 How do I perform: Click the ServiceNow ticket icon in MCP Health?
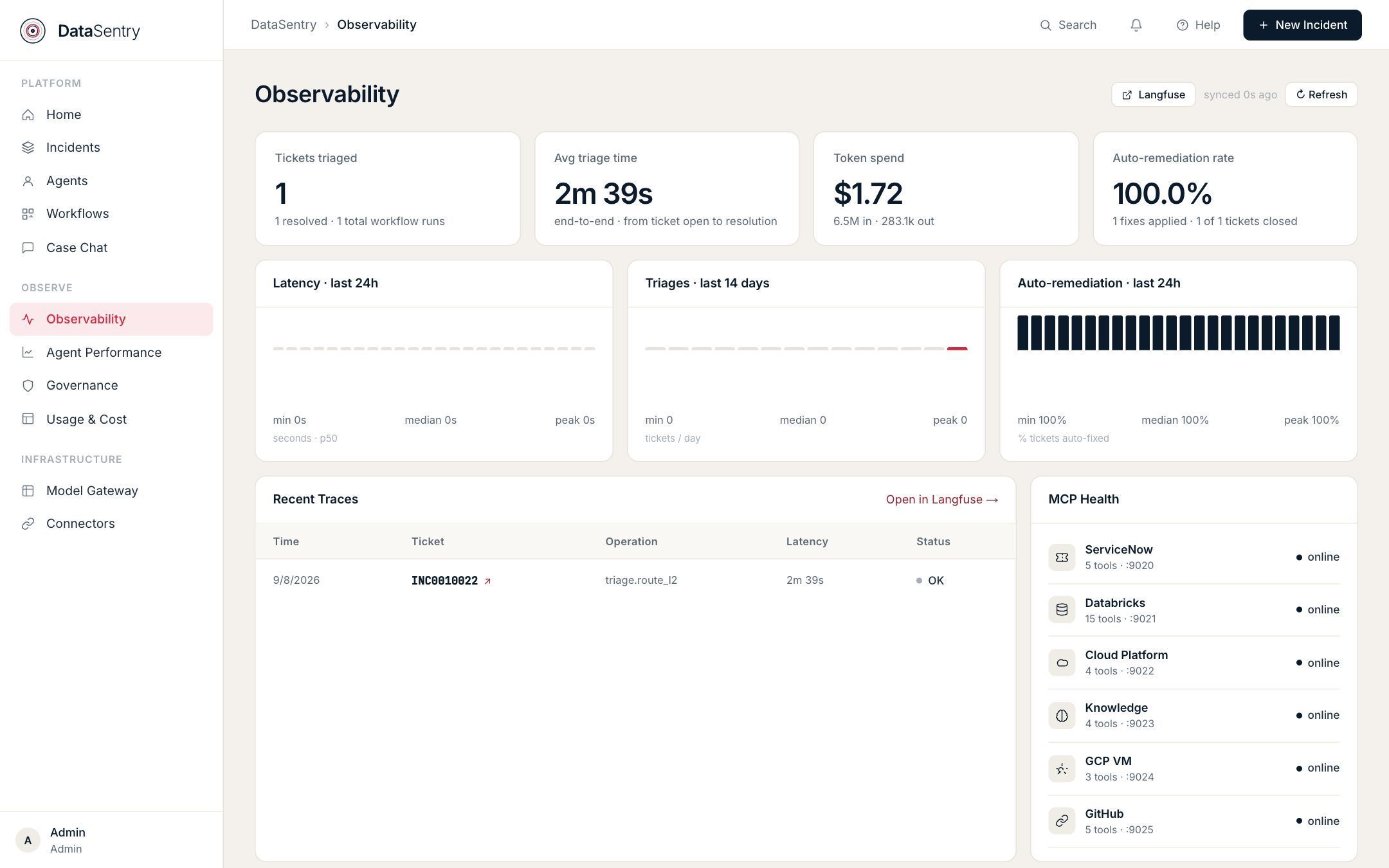point(1062,557)
